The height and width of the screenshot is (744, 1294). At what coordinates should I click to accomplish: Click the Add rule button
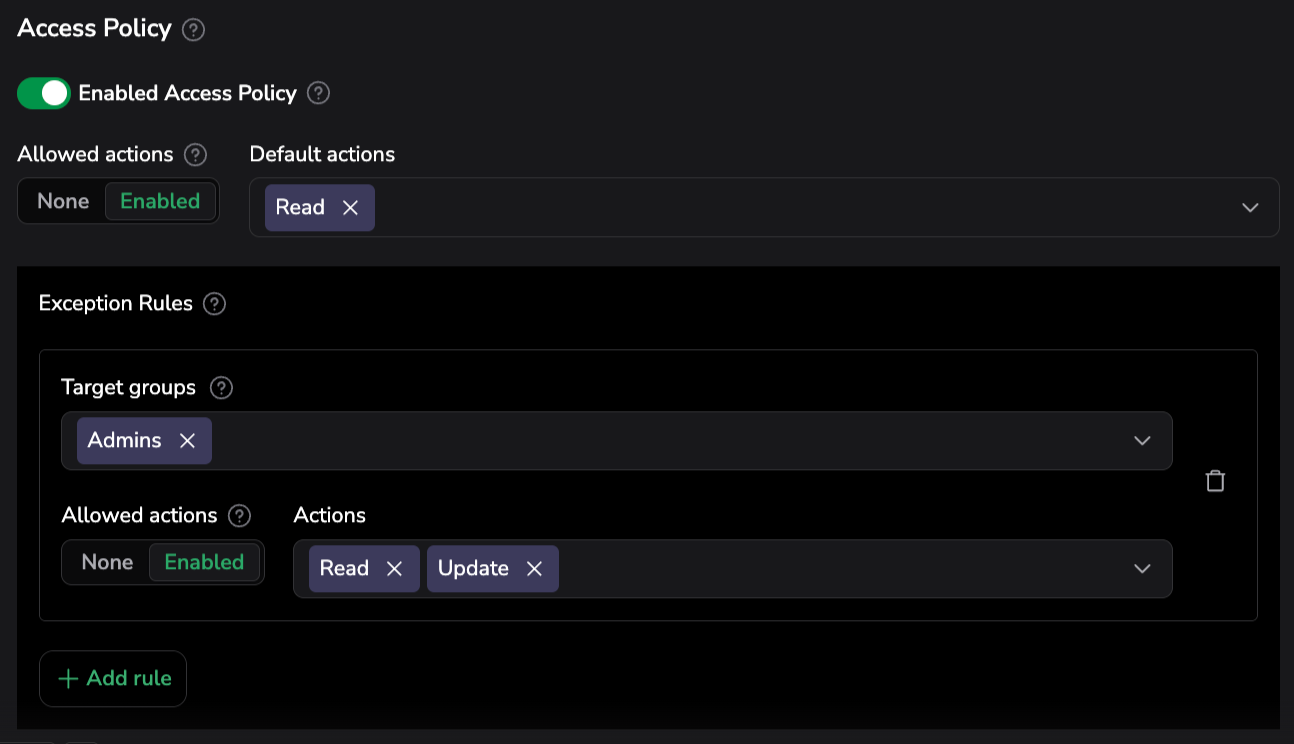[x=113, y=679]
